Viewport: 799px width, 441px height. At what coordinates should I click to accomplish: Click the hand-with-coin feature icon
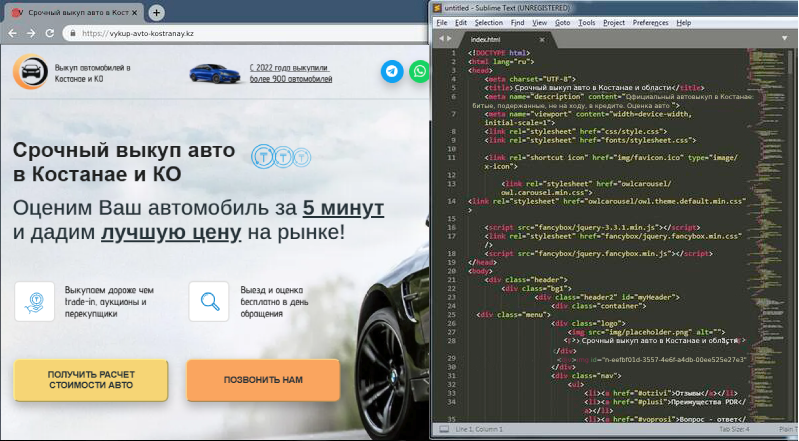click(x=35, y=301)
